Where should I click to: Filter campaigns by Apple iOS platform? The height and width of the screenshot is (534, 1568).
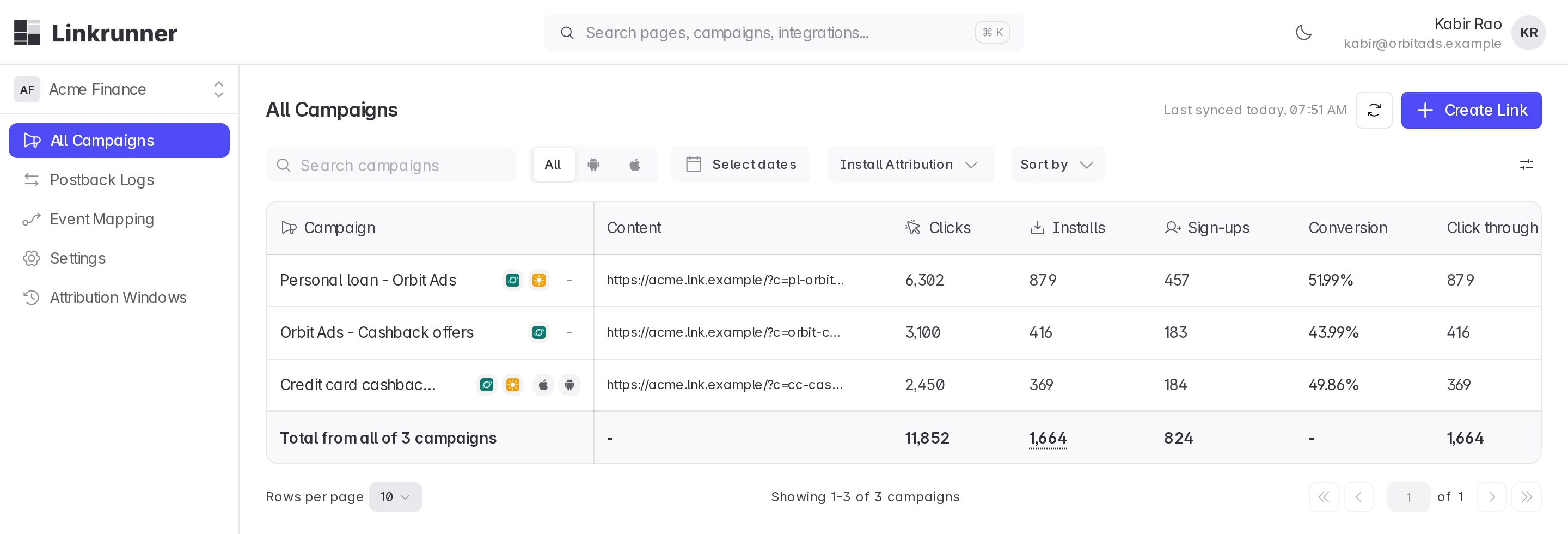pos(634,165)
